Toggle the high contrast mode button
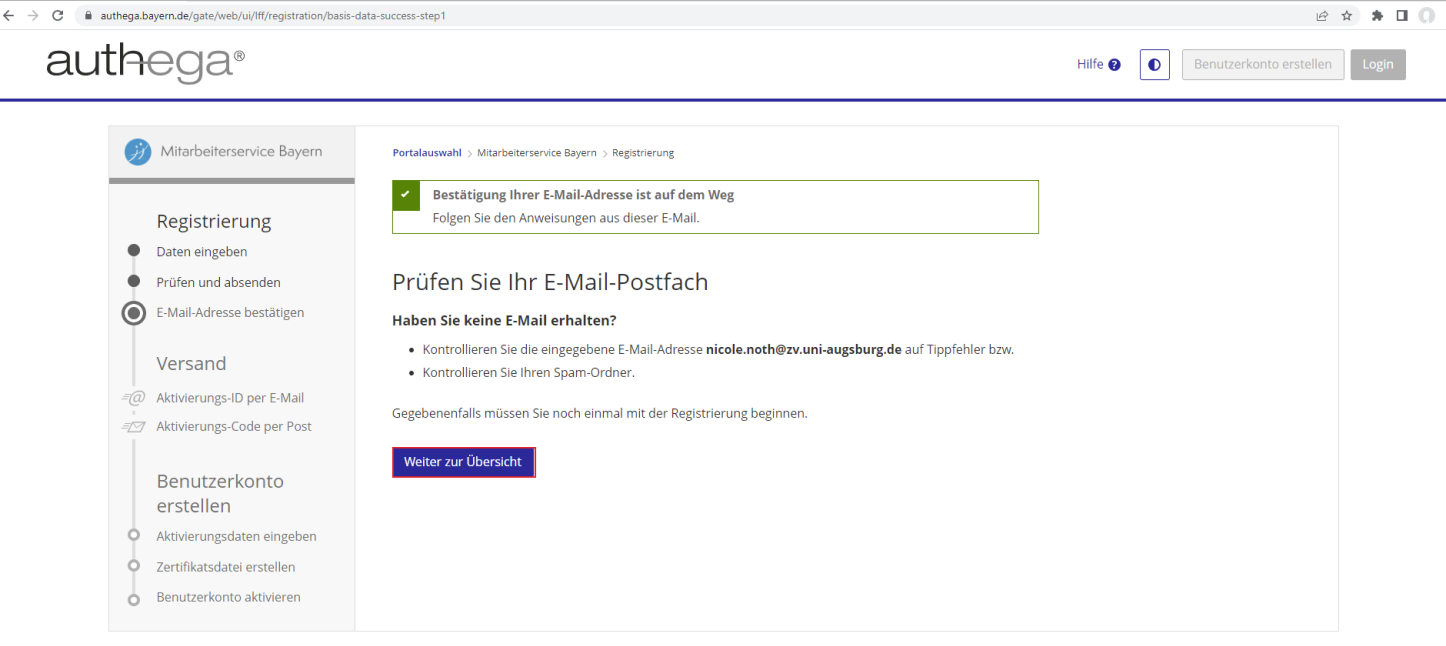The image size is (1446, 646). (x=1155, y=65)
